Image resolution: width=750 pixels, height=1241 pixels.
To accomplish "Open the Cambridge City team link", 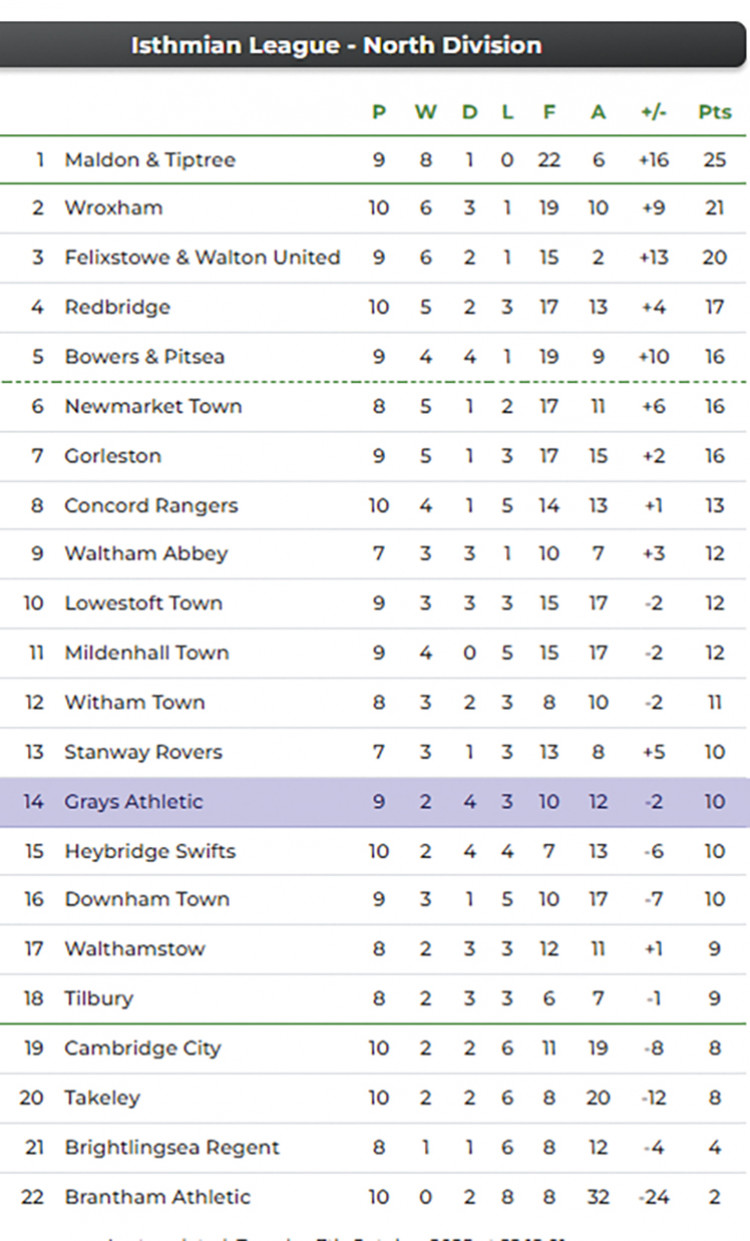I will [143, 1048].
